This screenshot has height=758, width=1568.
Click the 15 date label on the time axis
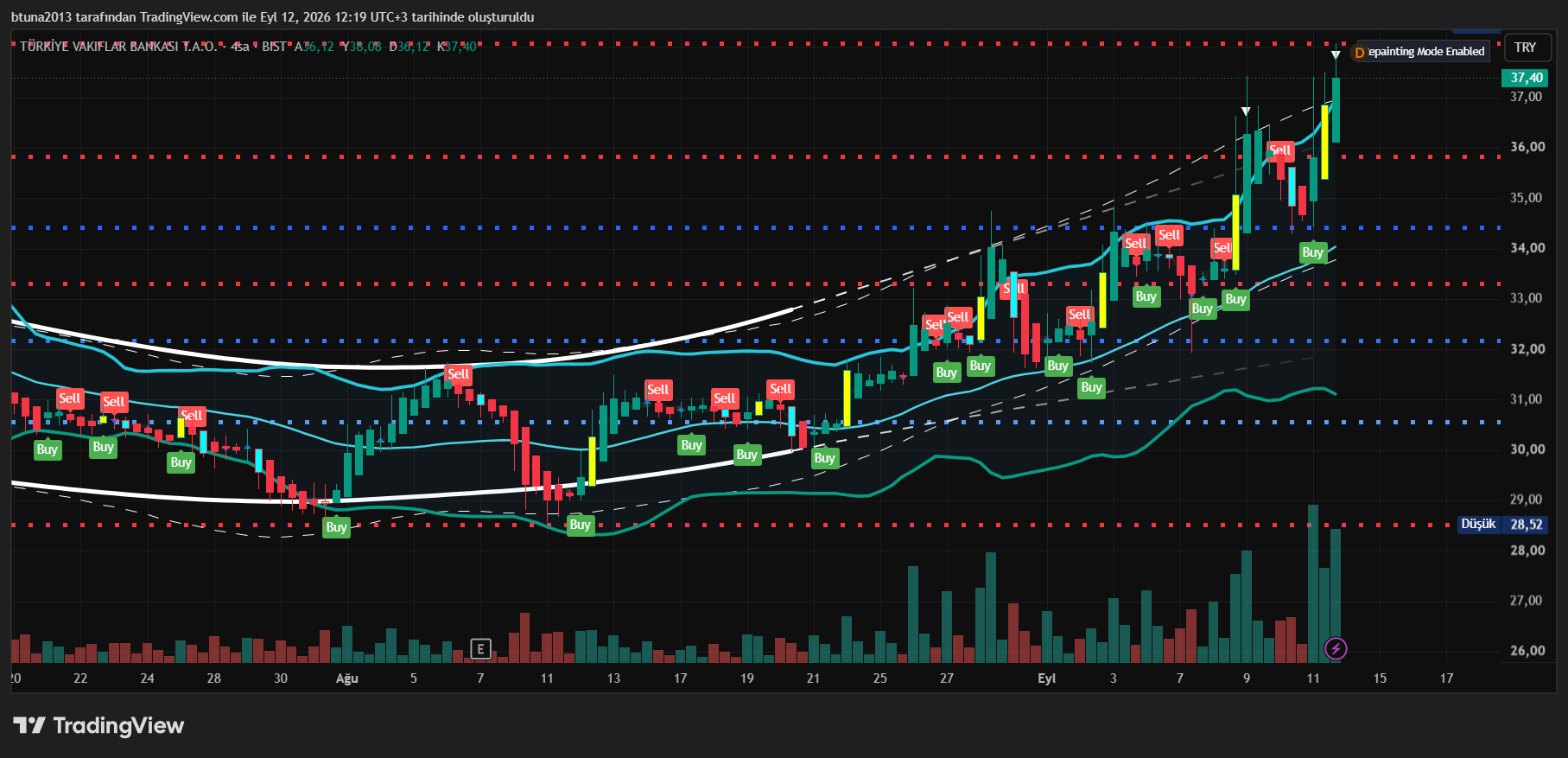(x=1380, y=678)
